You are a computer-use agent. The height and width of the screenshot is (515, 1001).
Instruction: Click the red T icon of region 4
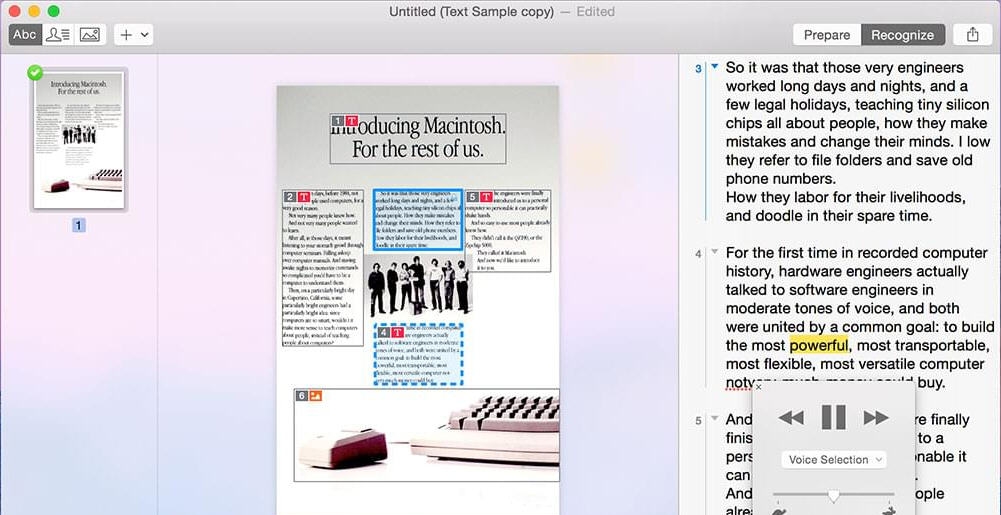398,332
